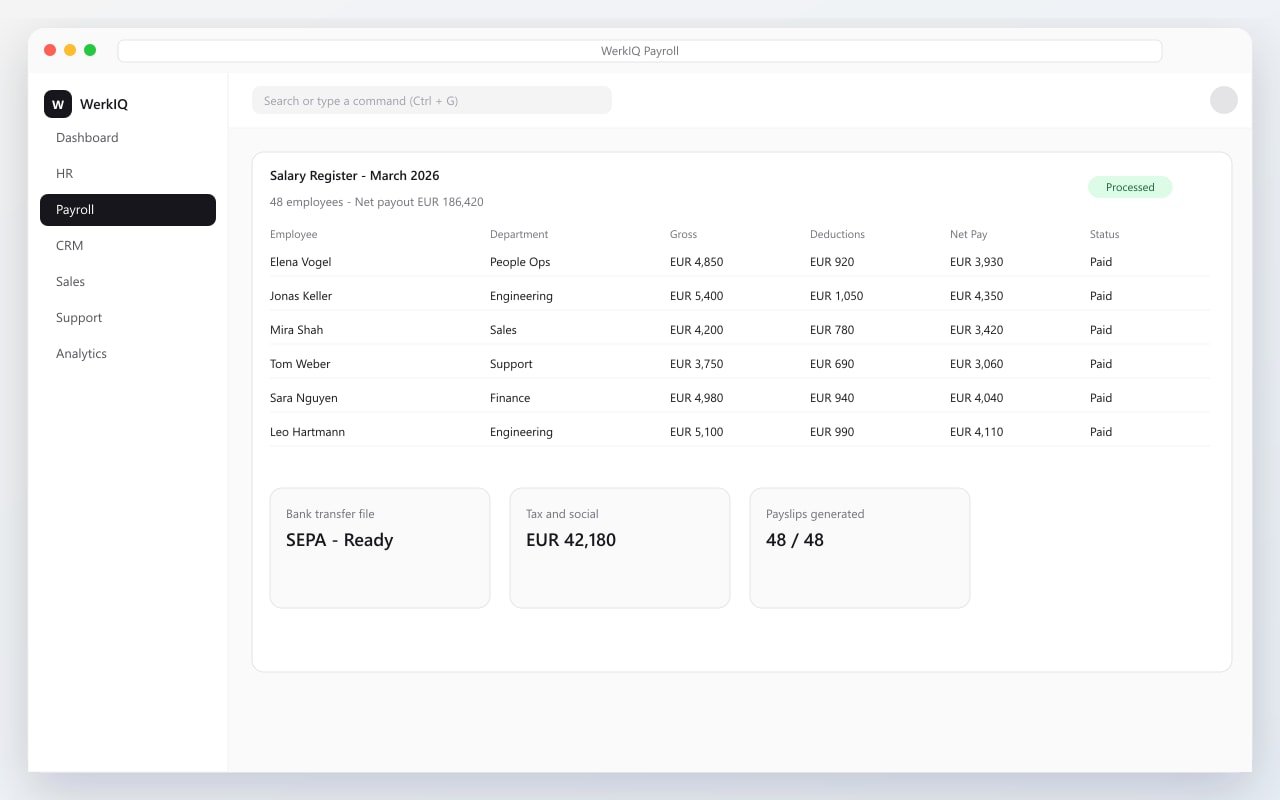Click the Salary Register - March 2026 heading

tap(355, 176)
